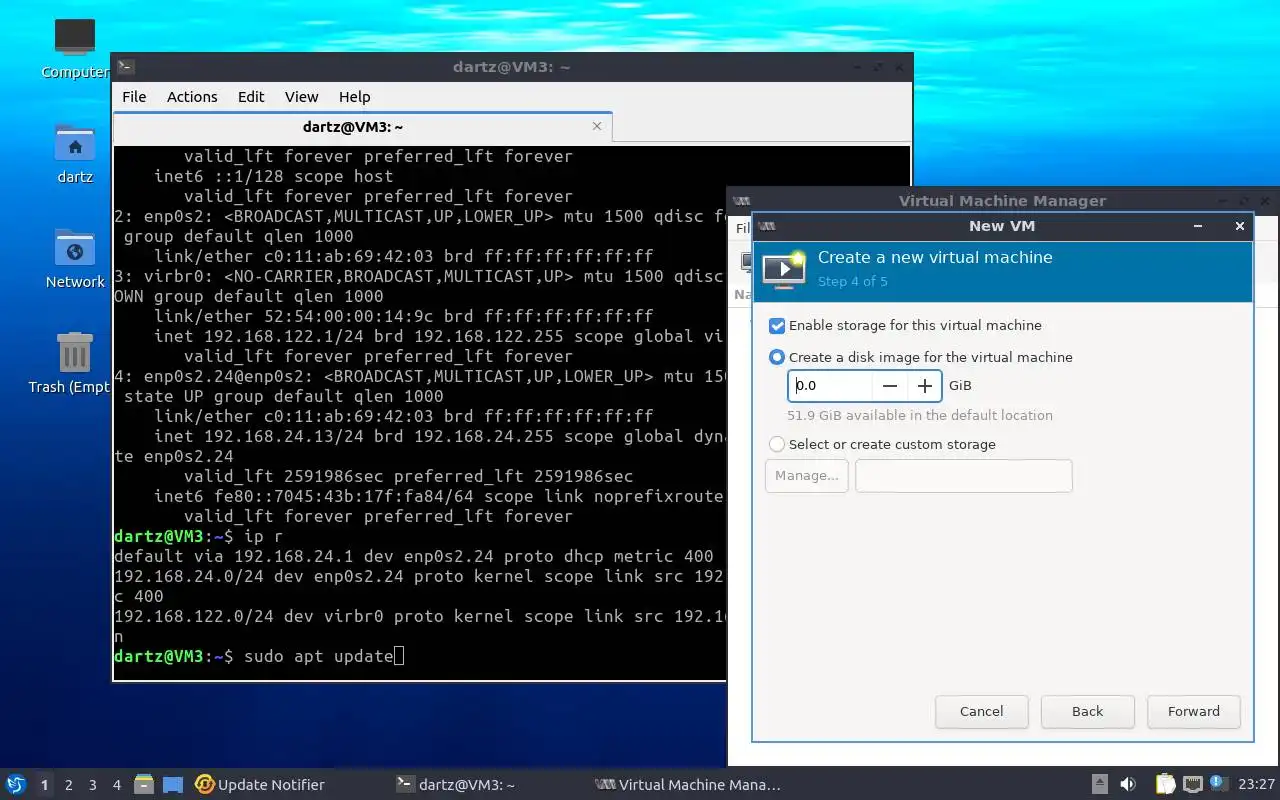Image resolution: width=1280 pixels, height=800 pixels.
Task: Launch file manager from the panel
Action: pyautogui.click(x=144, y=785)
